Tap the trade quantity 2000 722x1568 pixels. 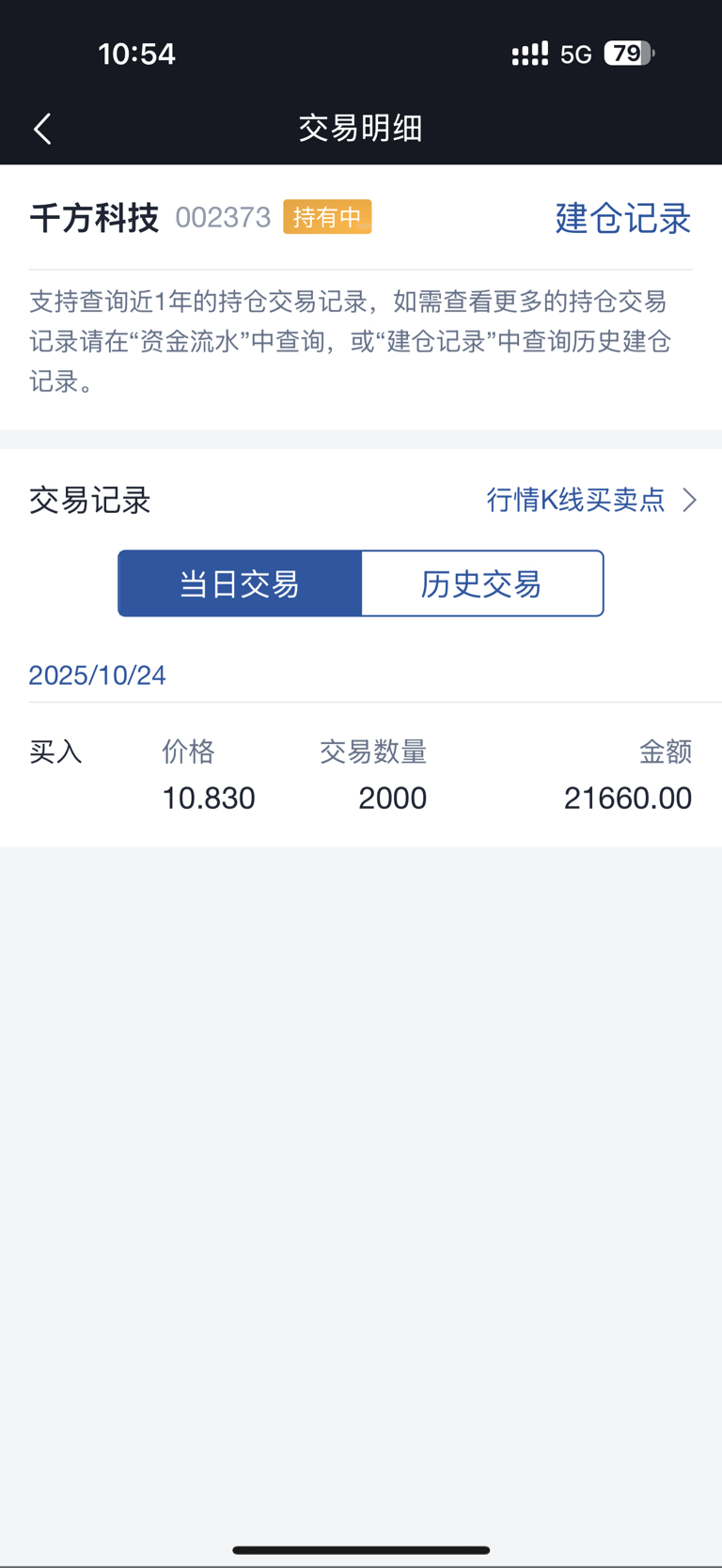tap(393, 799)
